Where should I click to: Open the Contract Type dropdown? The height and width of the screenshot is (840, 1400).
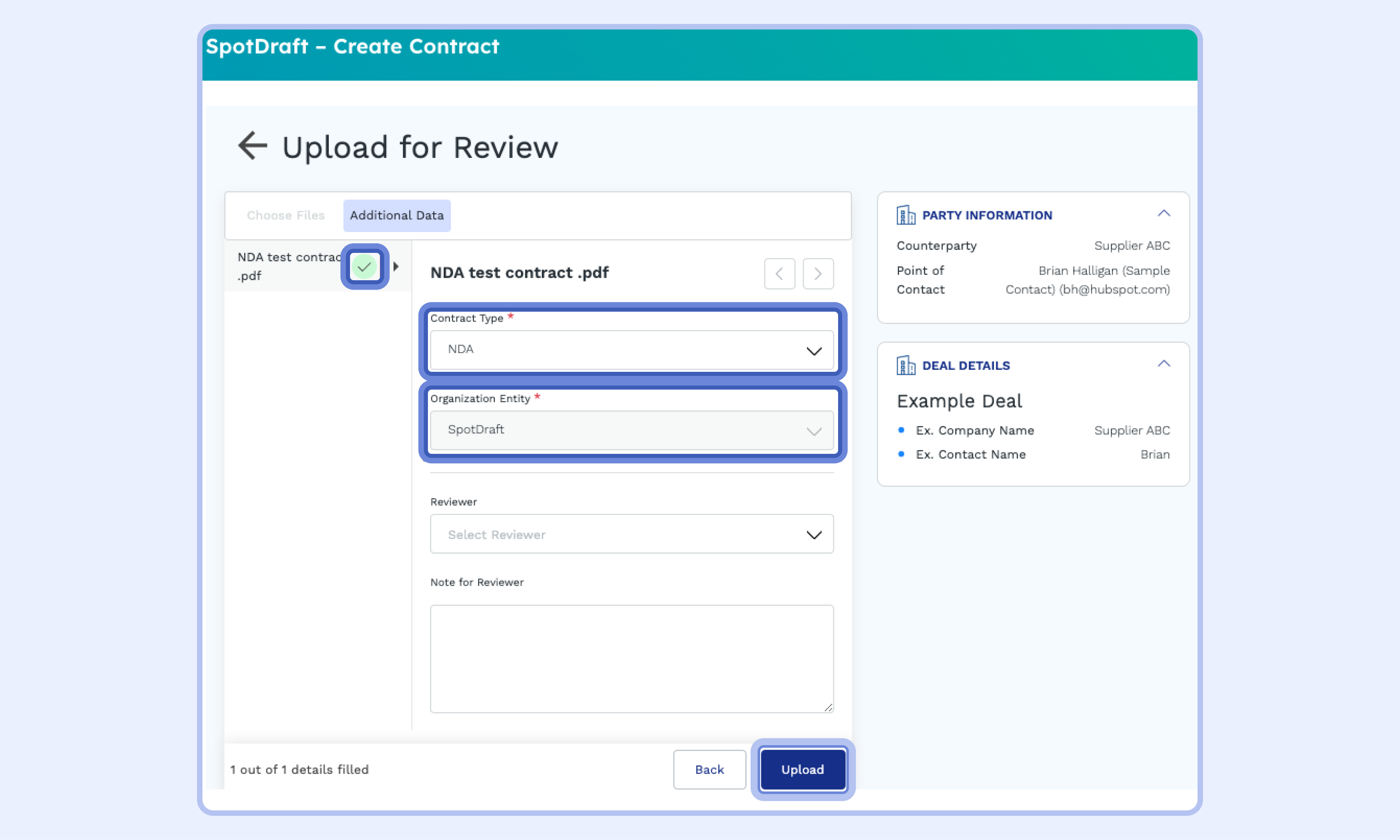[631, 350]
